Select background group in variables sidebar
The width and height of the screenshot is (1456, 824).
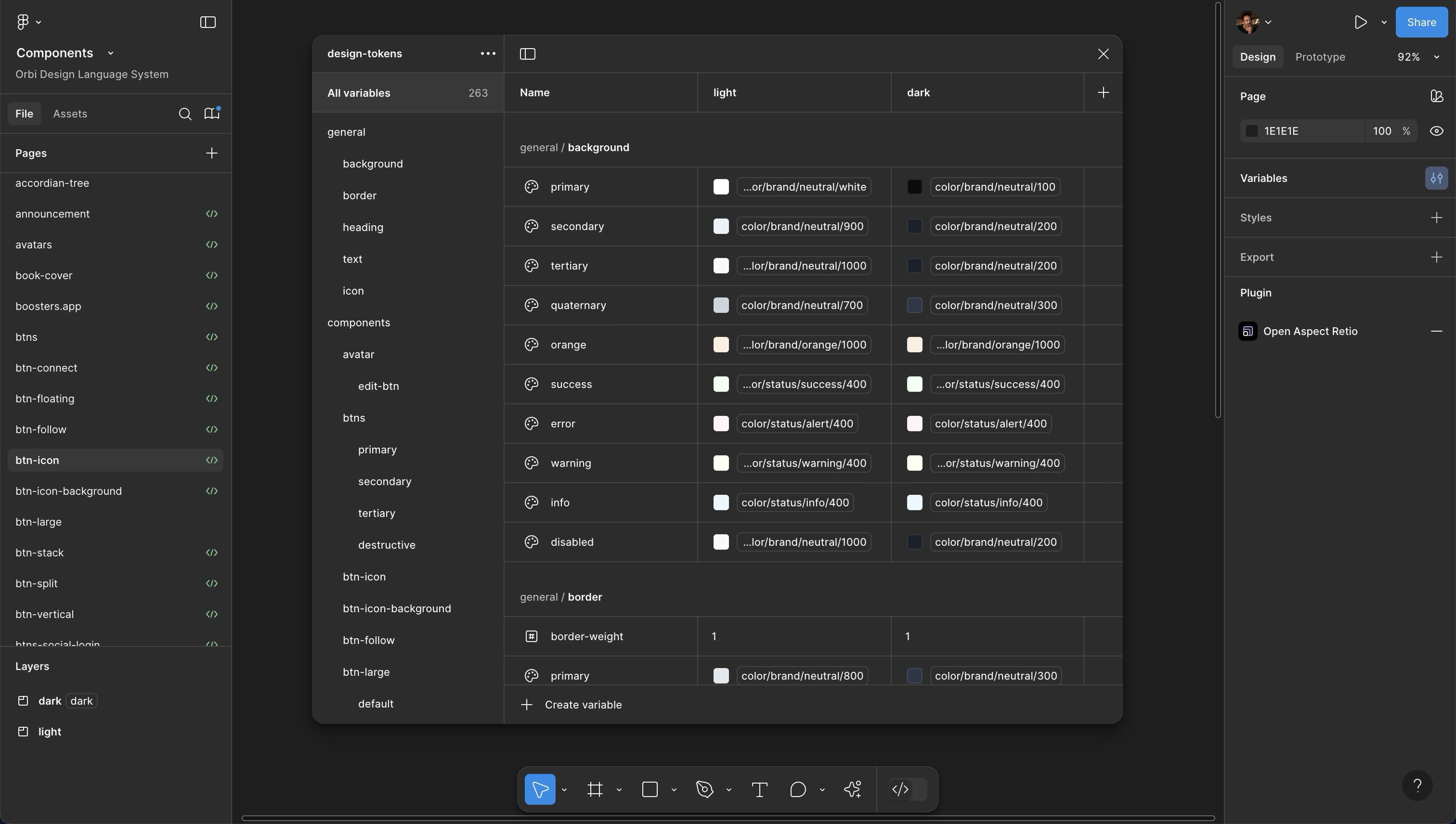pyautogui.click(x=373, y=164)
